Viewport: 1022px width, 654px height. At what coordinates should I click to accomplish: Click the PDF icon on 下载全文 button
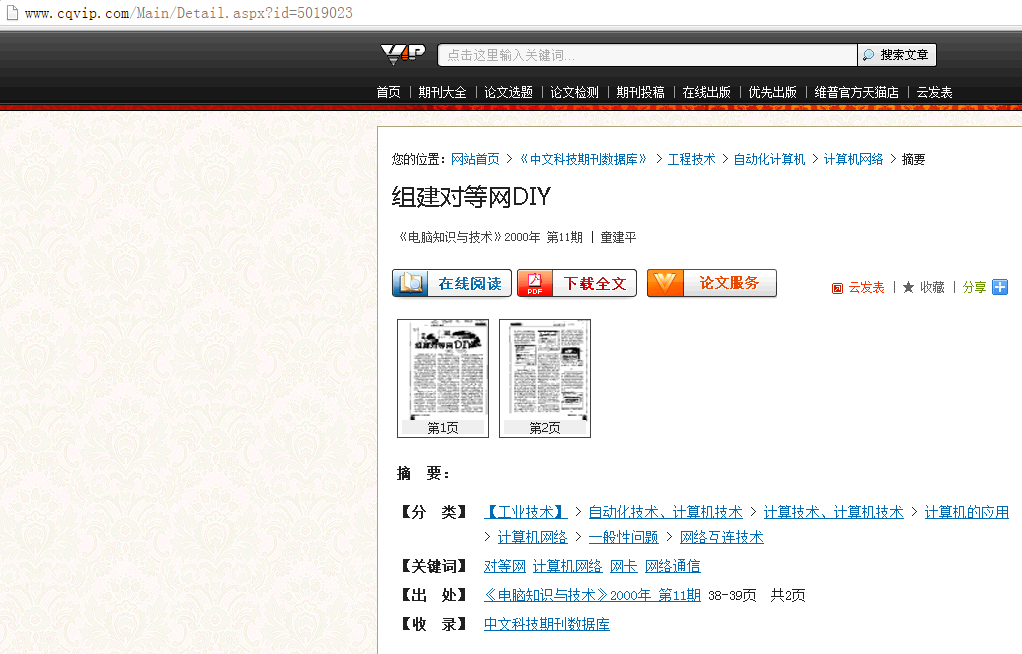pos(536,283)
